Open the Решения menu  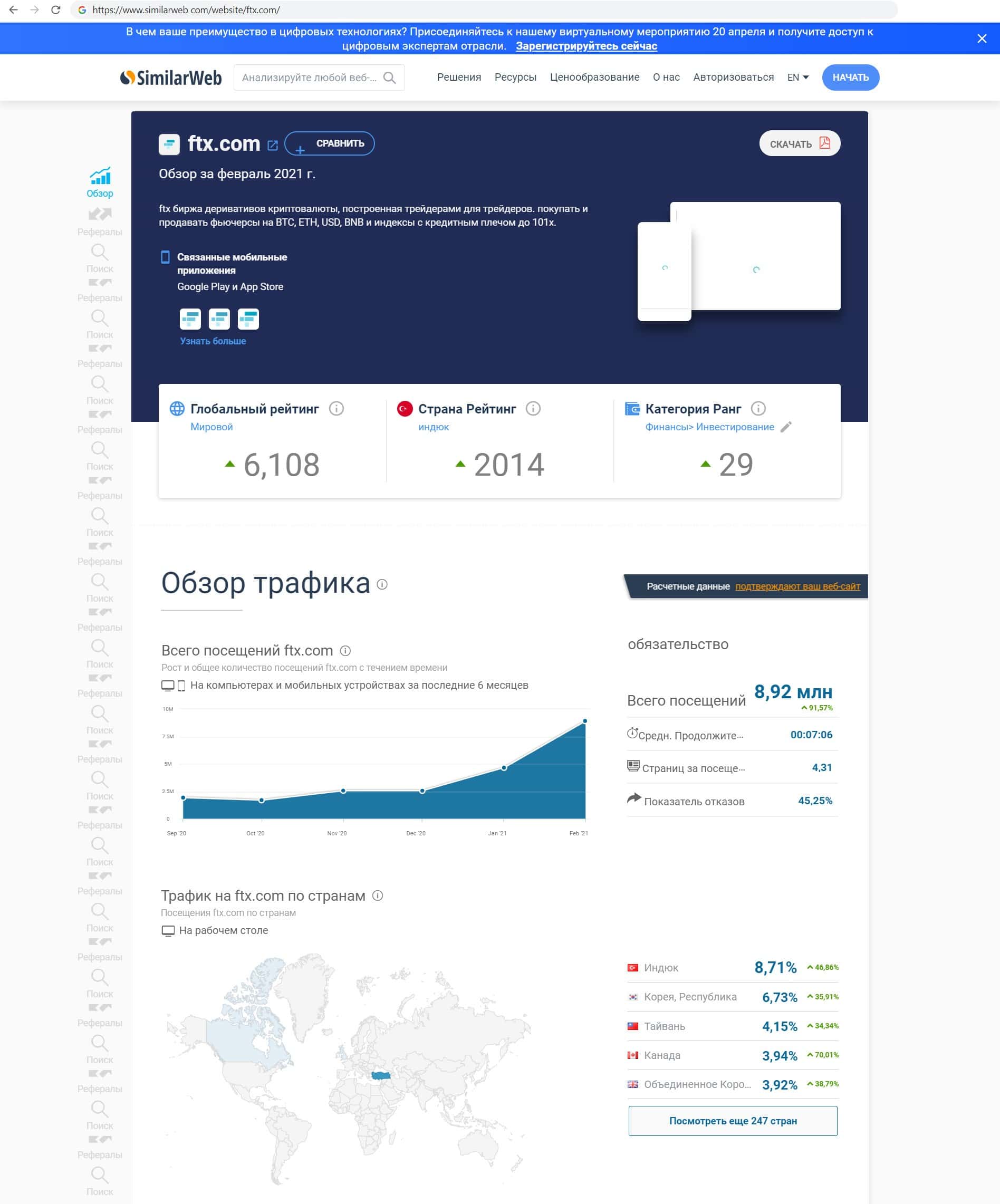(x=459, y=78)
